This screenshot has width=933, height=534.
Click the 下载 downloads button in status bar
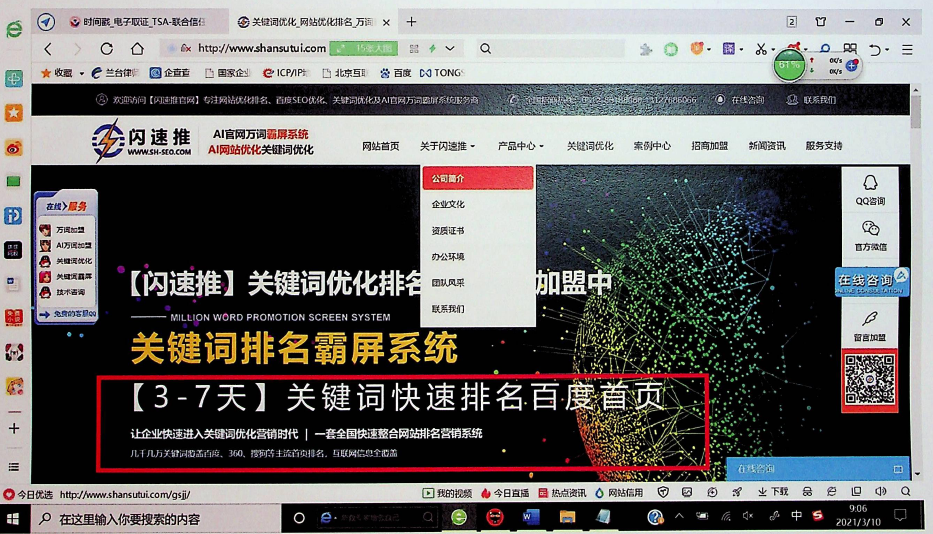(773, 492)
